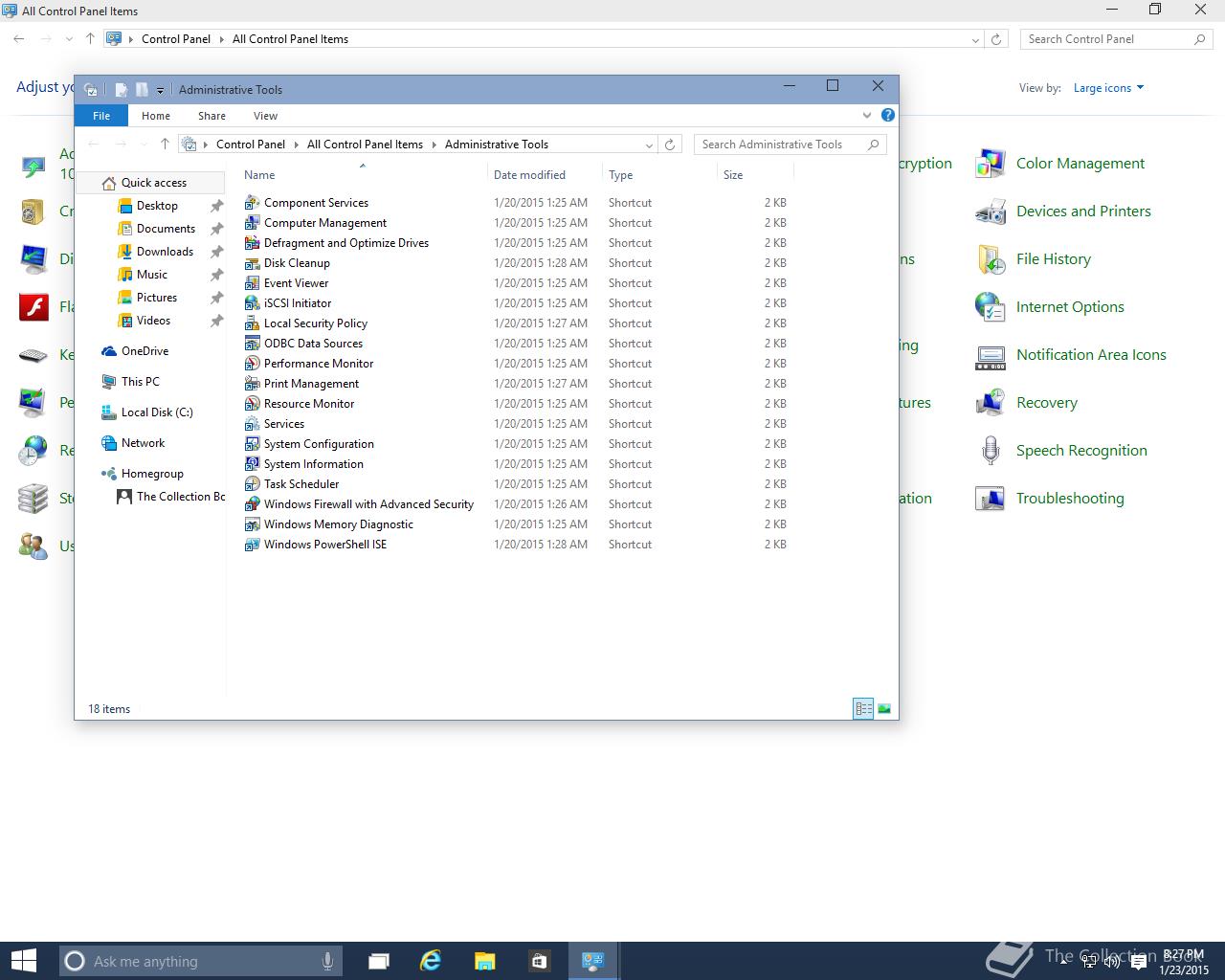
Task: Select Network in navigation pane
Action: [143, 443]
